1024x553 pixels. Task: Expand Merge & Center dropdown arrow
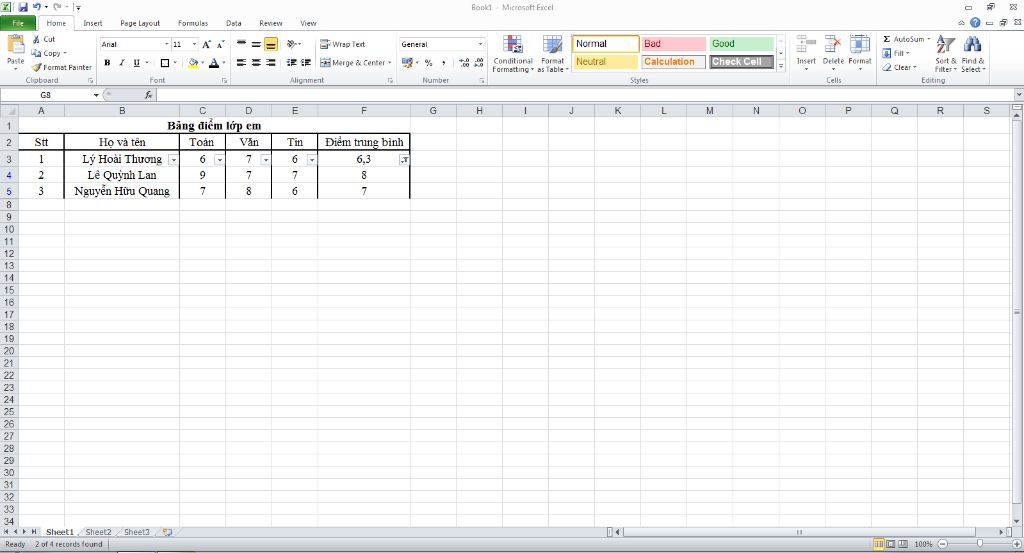(390, 63)
